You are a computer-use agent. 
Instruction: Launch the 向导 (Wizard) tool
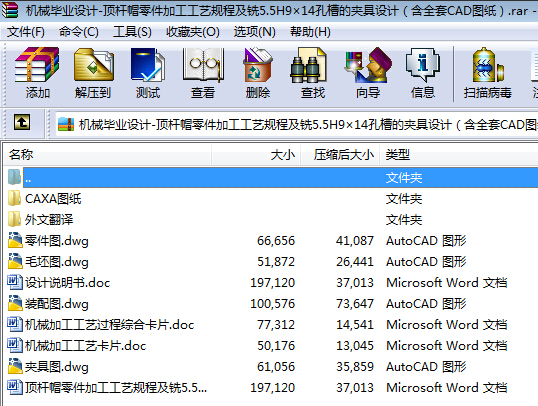click(x=367, y=65)
